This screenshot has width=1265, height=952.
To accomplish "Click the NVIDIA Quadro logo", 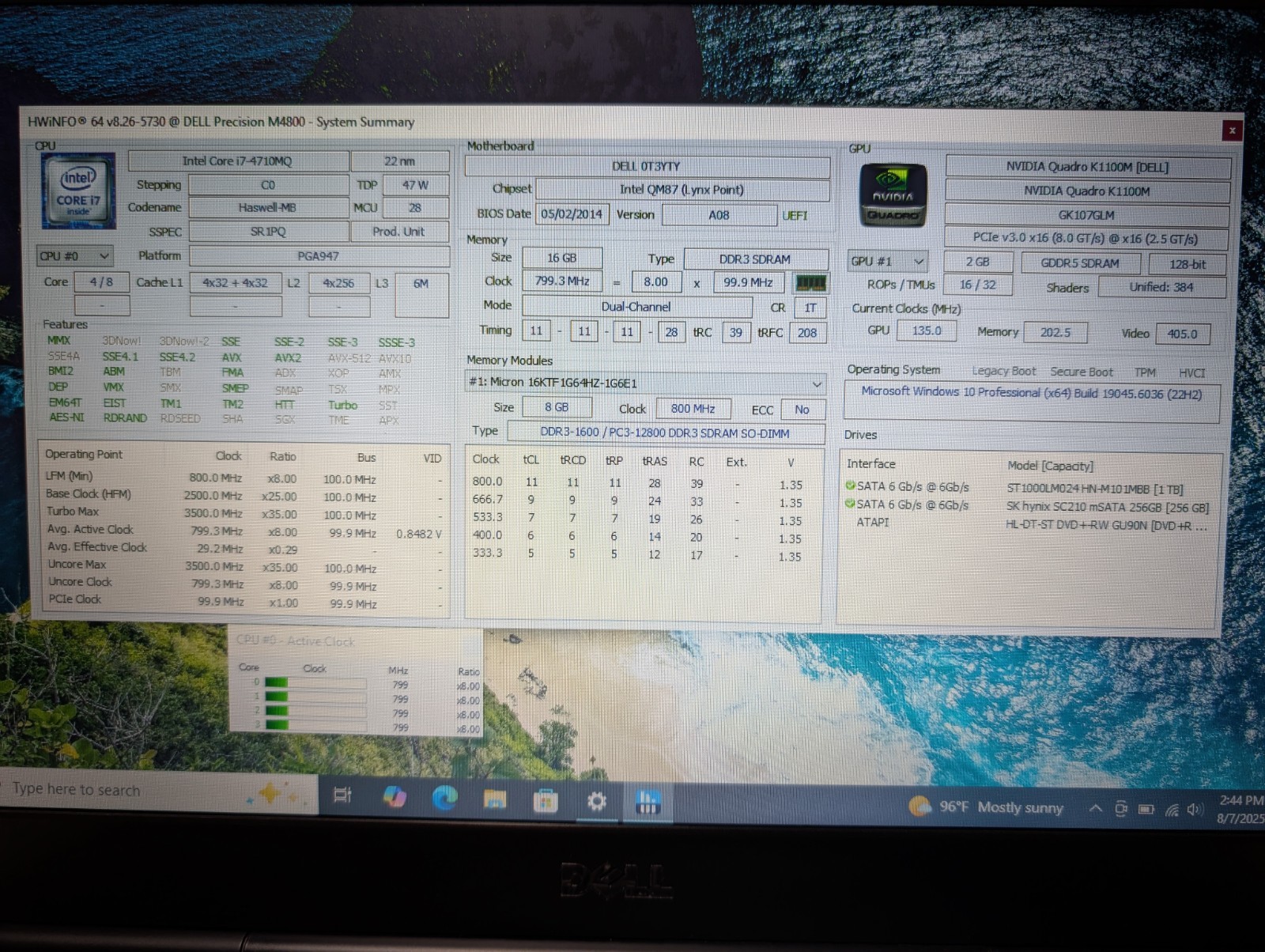I will tap(893, 195).
